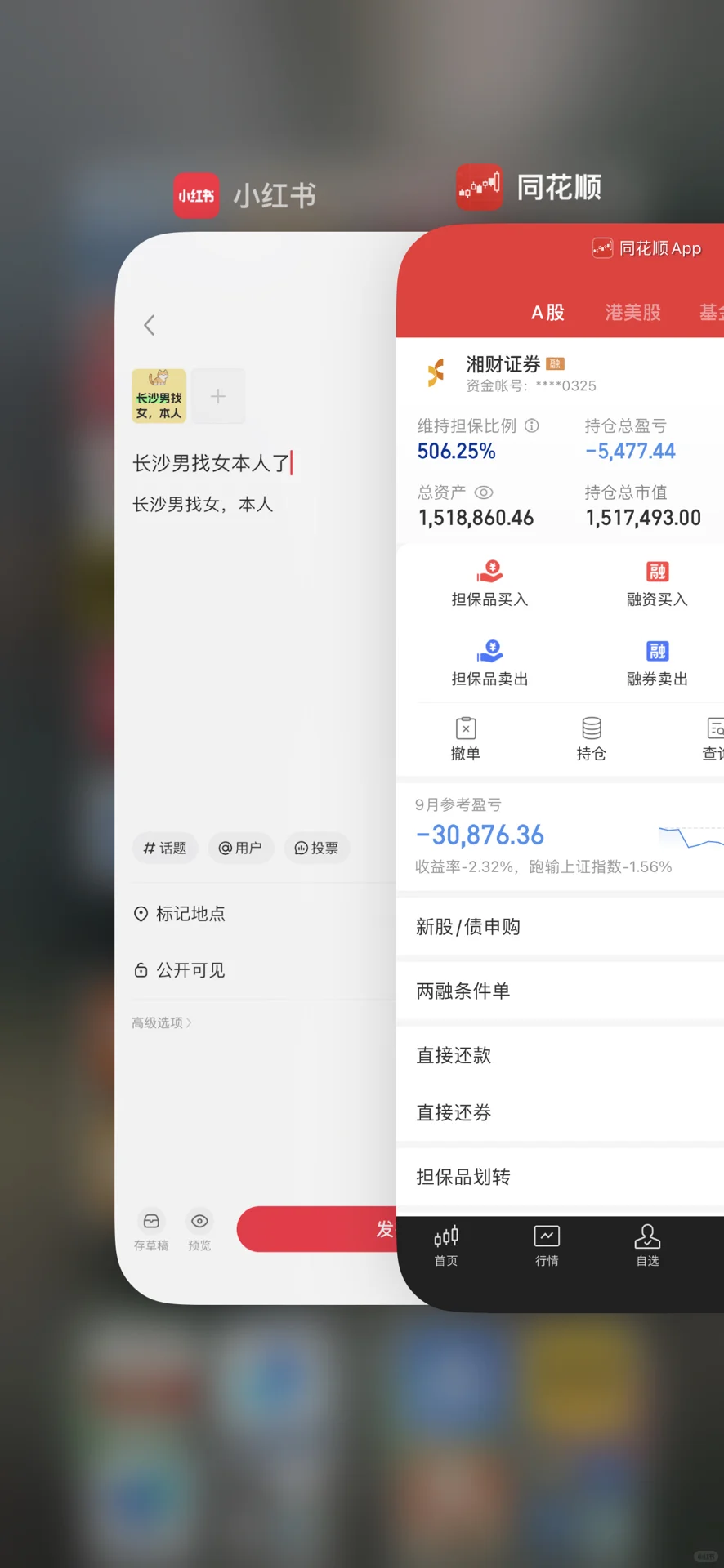Toggle 总资产 visibility eye icon
The width and height of the screenshot is (724, 1568).
[x=484, y=492]
